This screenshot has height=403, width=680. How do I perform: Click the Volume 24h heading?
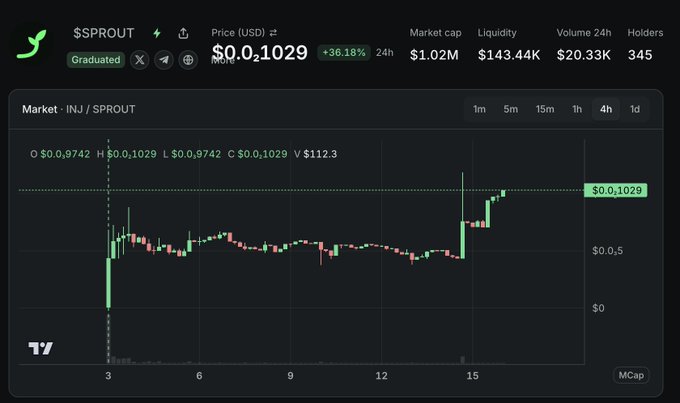[584, 33]
